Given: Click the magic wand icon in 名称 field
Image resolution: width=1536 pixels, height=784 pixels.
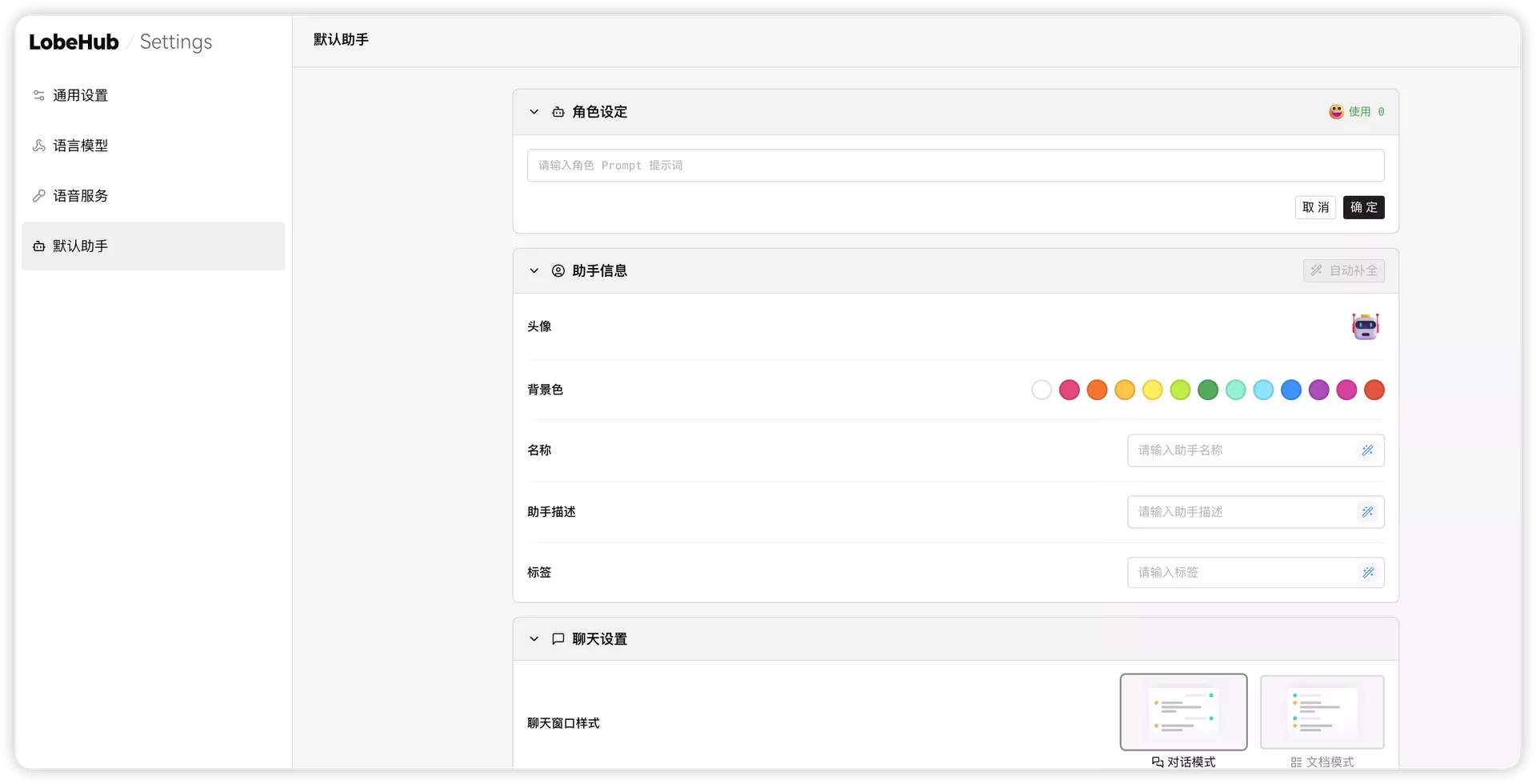Looking at the screenshot, I should pyautogui.click(x=1367, y=450).
